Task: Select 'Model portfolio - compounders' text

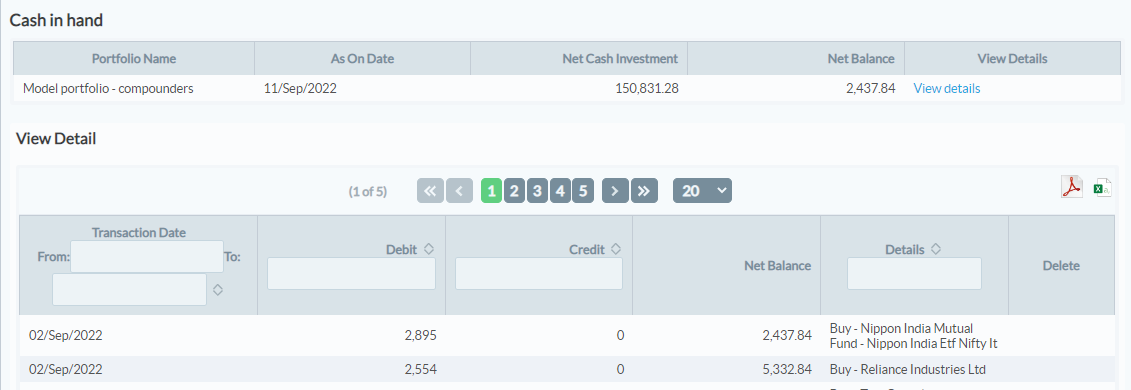Action: click(108, 89)
